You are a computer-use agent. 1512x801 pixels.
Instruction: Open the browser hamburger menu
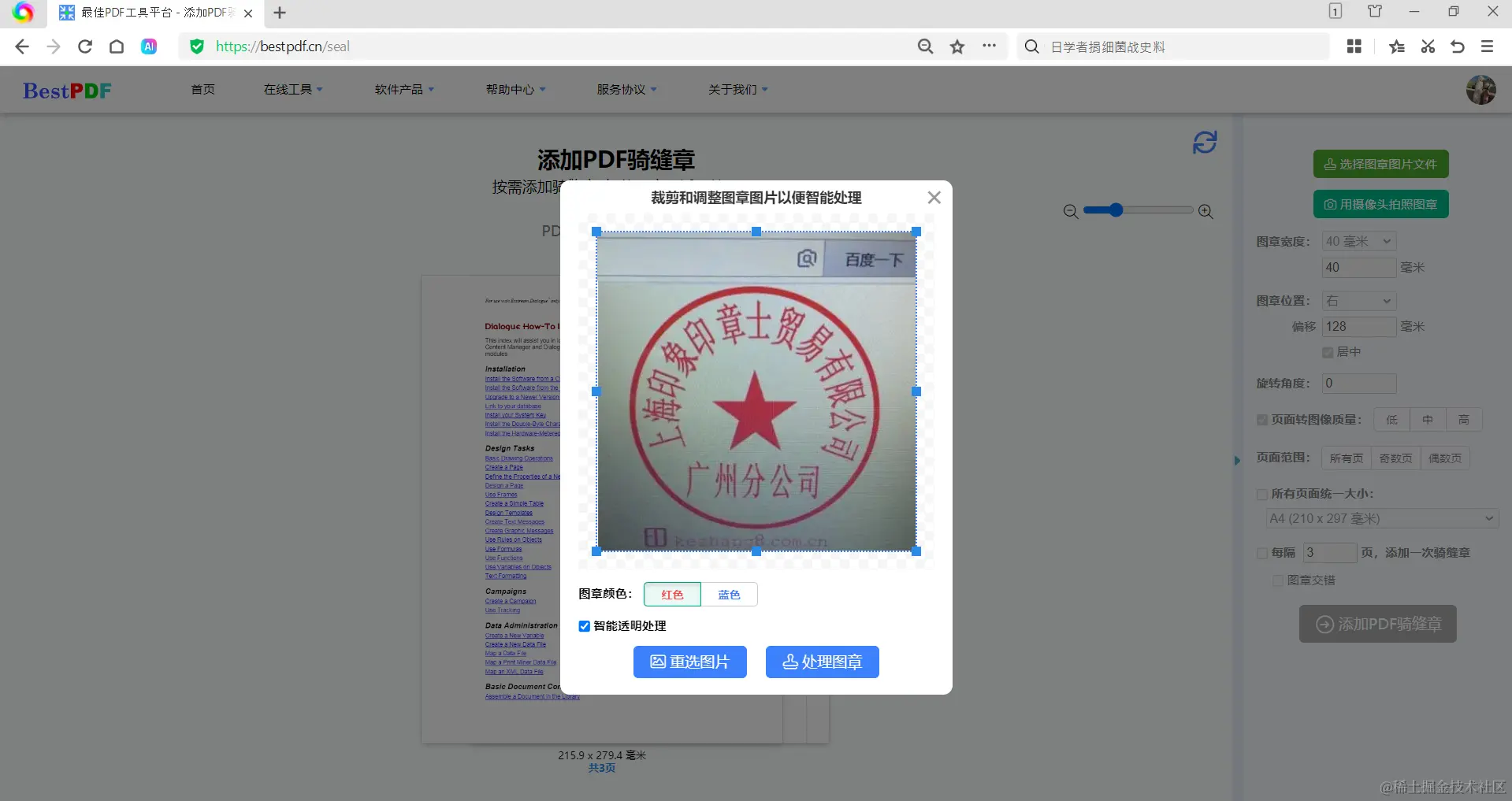(x=1488, y=46)
